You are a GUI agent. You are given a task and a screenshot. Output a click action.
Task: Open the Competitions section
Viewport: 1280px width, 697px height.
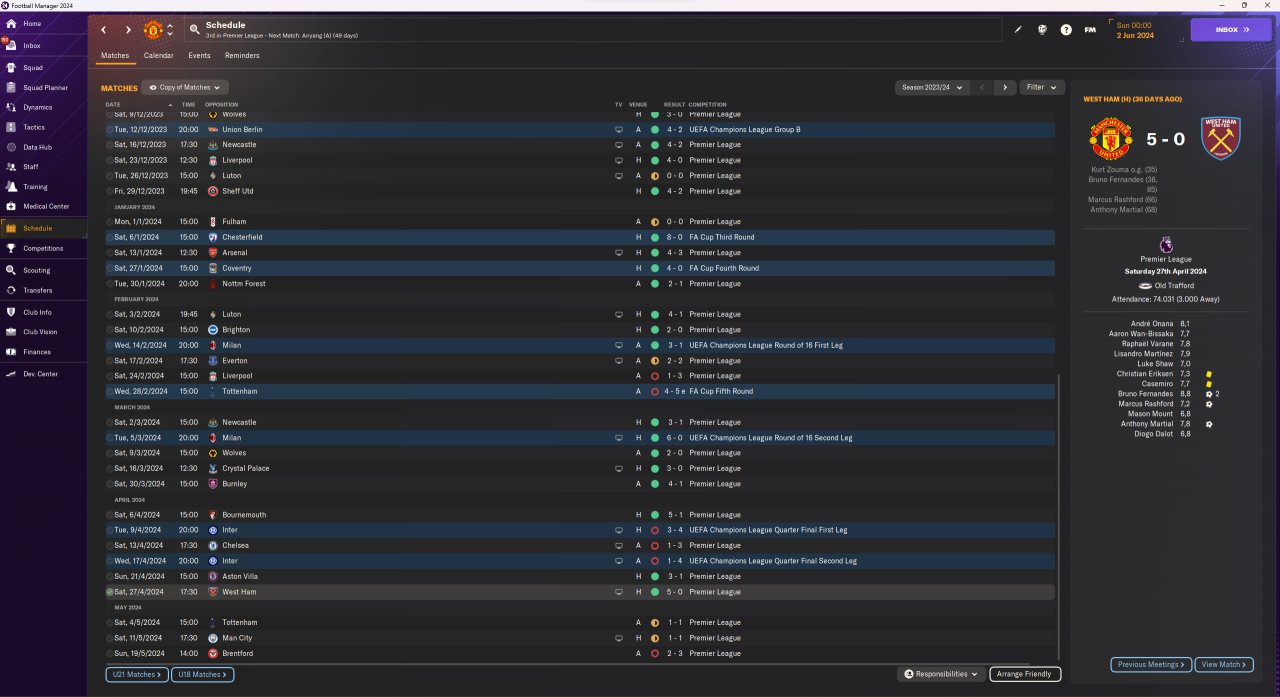coord(43,248)
